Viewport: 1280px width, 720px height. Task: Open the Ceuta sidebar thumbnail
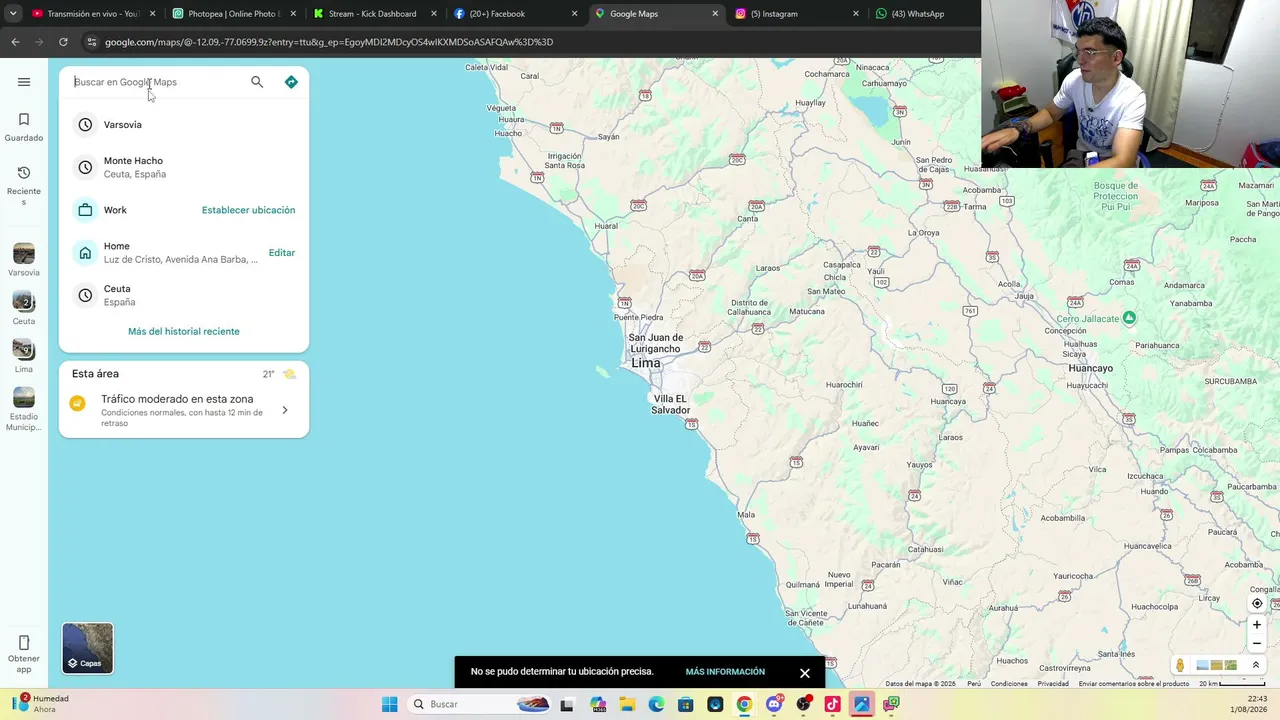point(24,308)
